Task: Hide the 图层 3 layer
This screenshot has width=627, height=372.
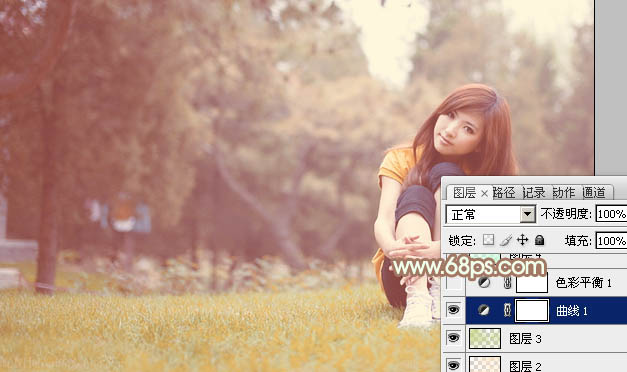Action: 453,338
